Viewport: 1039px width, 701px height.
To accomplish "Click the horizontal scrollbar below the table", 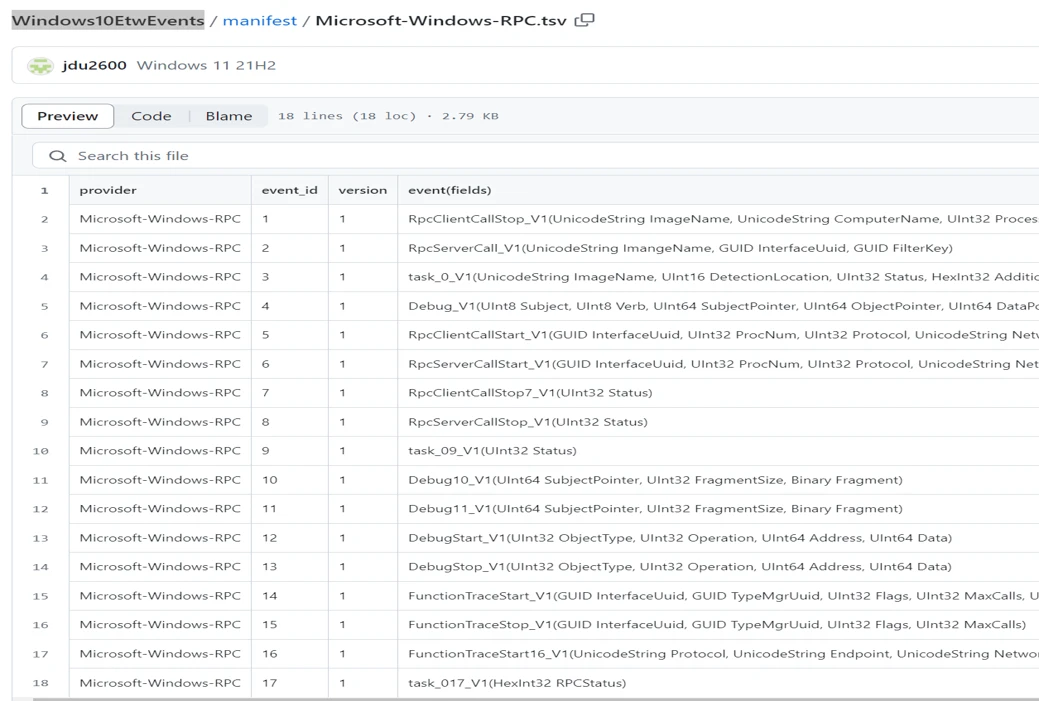I will point(500,699).
